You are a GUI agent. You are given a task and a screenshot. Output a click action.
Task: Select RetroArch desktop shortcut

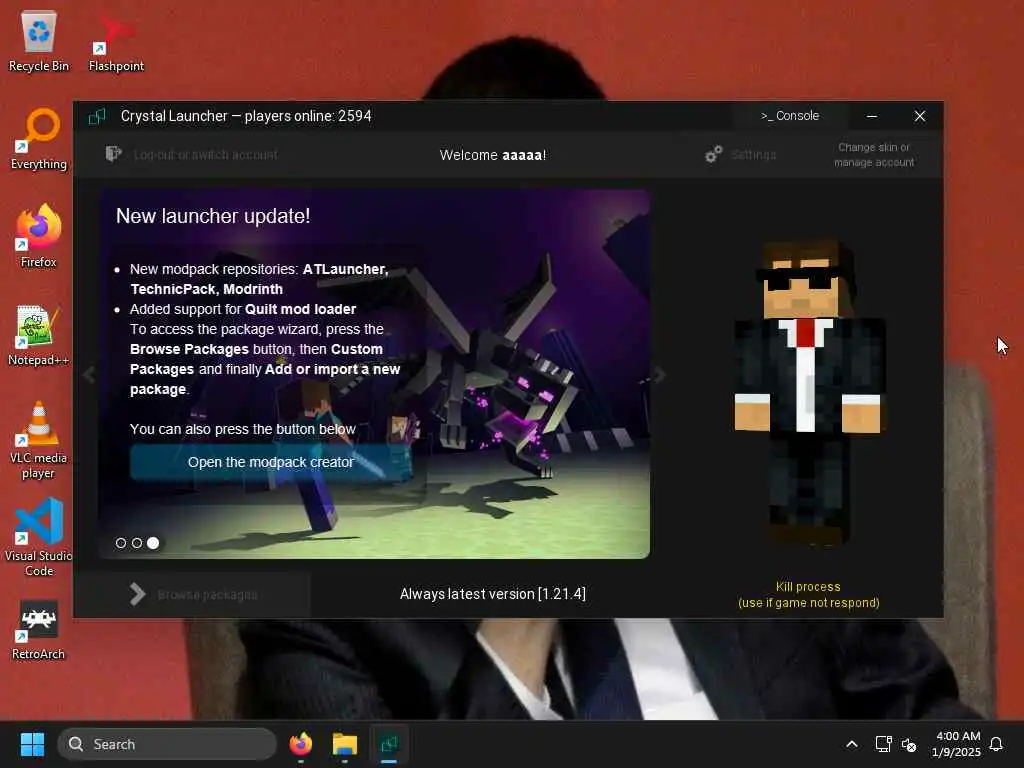pyautogui.click(x=39, y=631)
